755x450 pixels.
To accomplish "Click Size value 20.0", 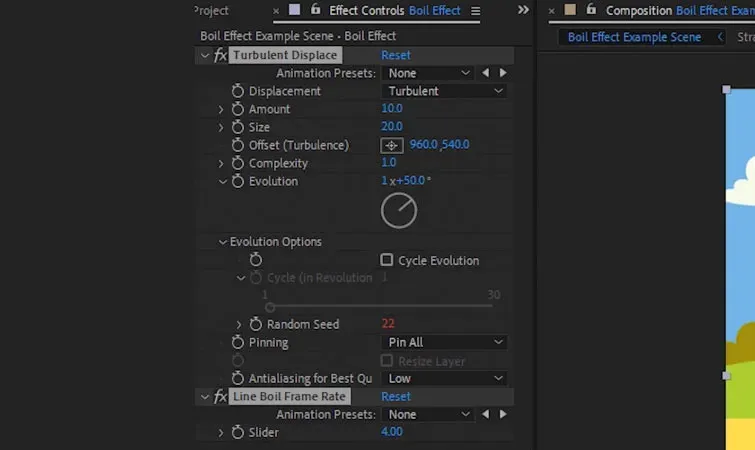I will click(x=392, y=126).
